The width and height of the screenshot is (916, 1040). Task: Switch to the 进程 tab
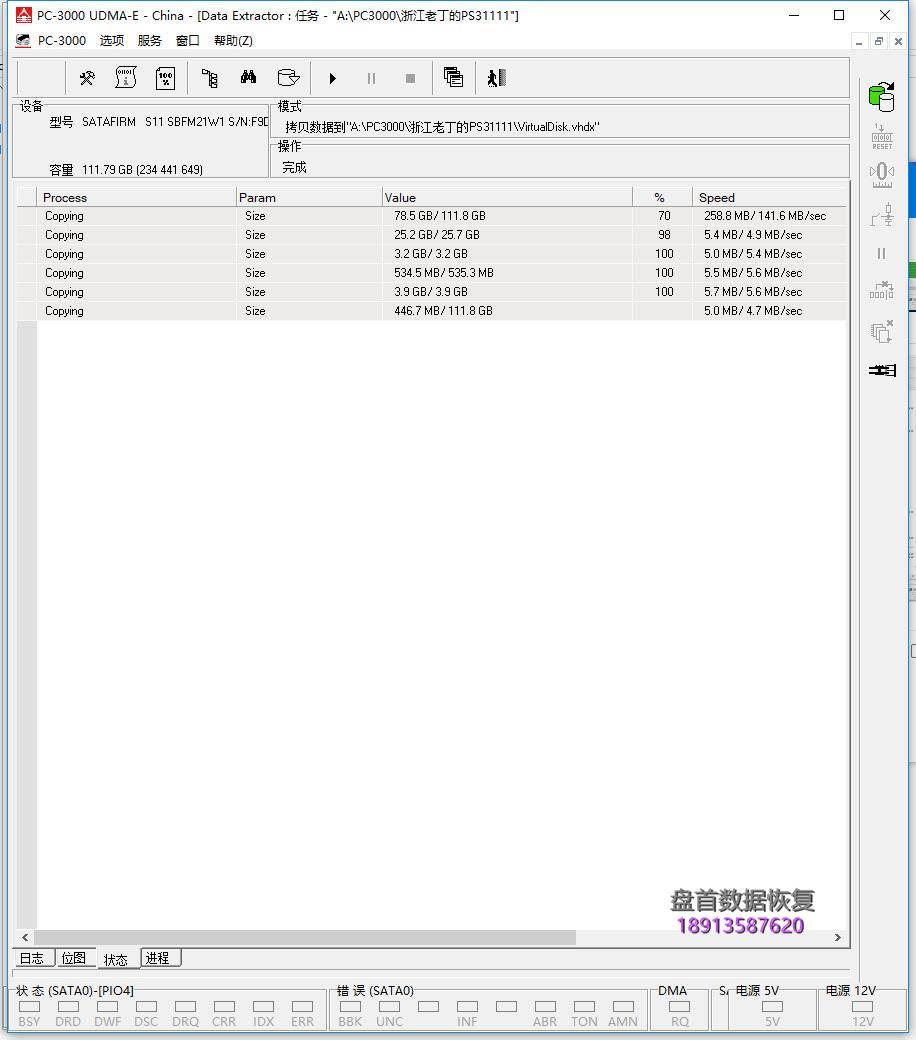158,958
